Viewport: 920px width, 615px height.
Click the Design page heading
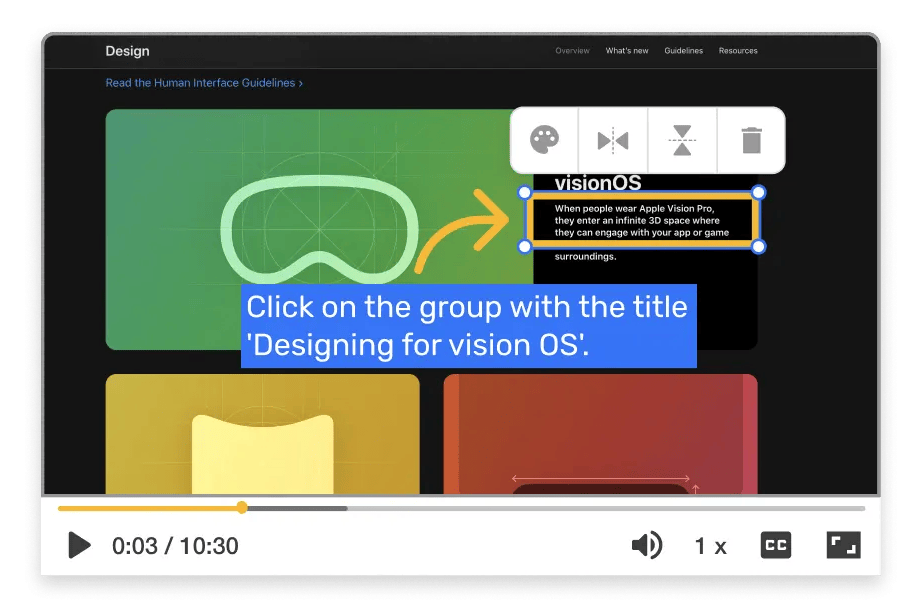(x=129, y=51)
